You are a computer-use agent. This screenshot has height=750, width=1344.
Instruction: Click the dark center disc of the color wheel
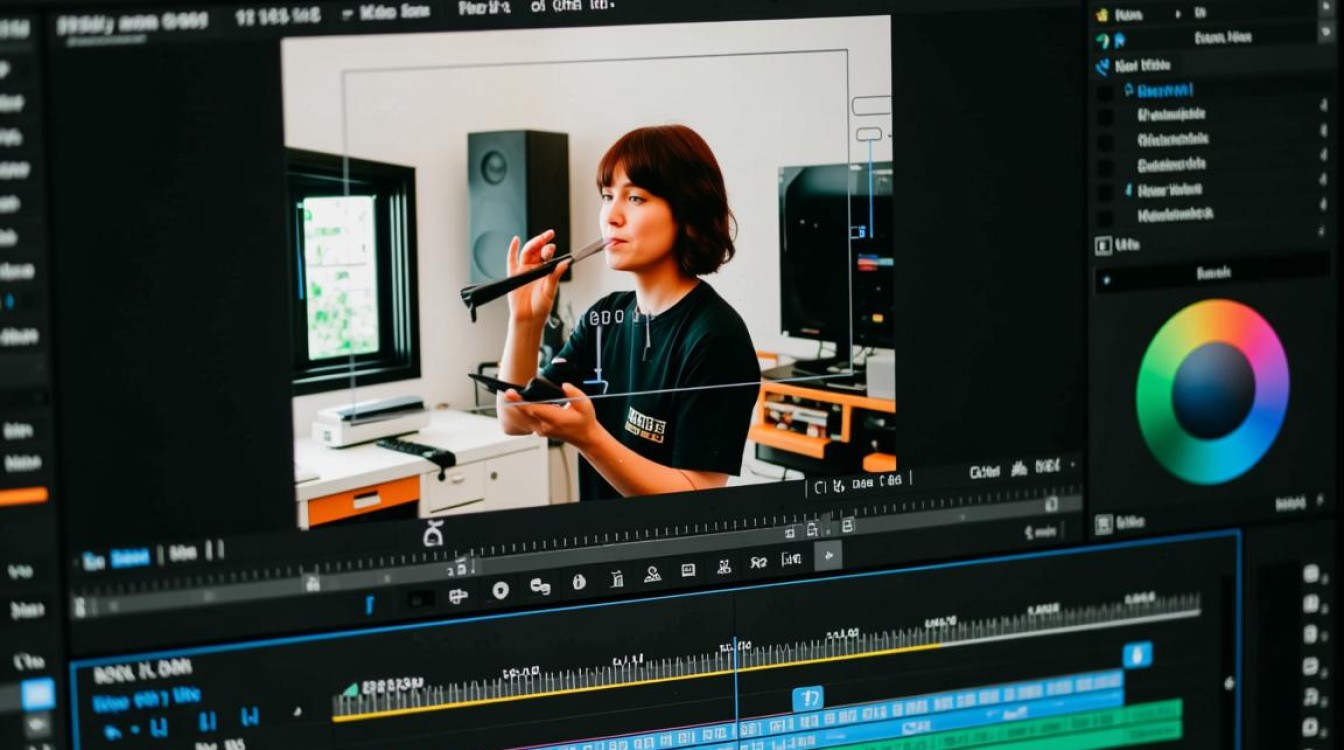[x=1213, y=391]
